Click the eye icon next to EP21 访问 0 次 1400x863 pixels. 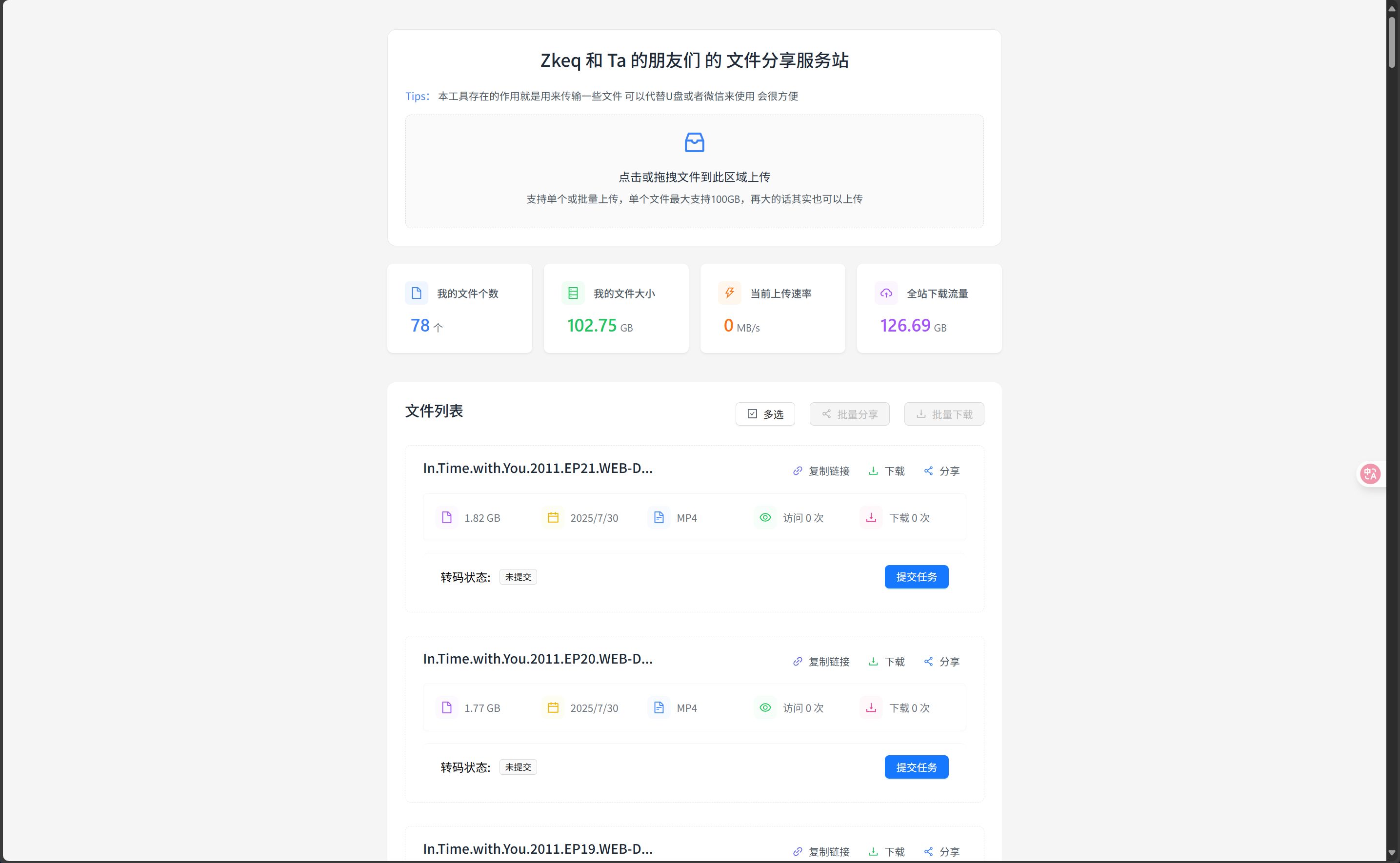(x=765, y=517)
